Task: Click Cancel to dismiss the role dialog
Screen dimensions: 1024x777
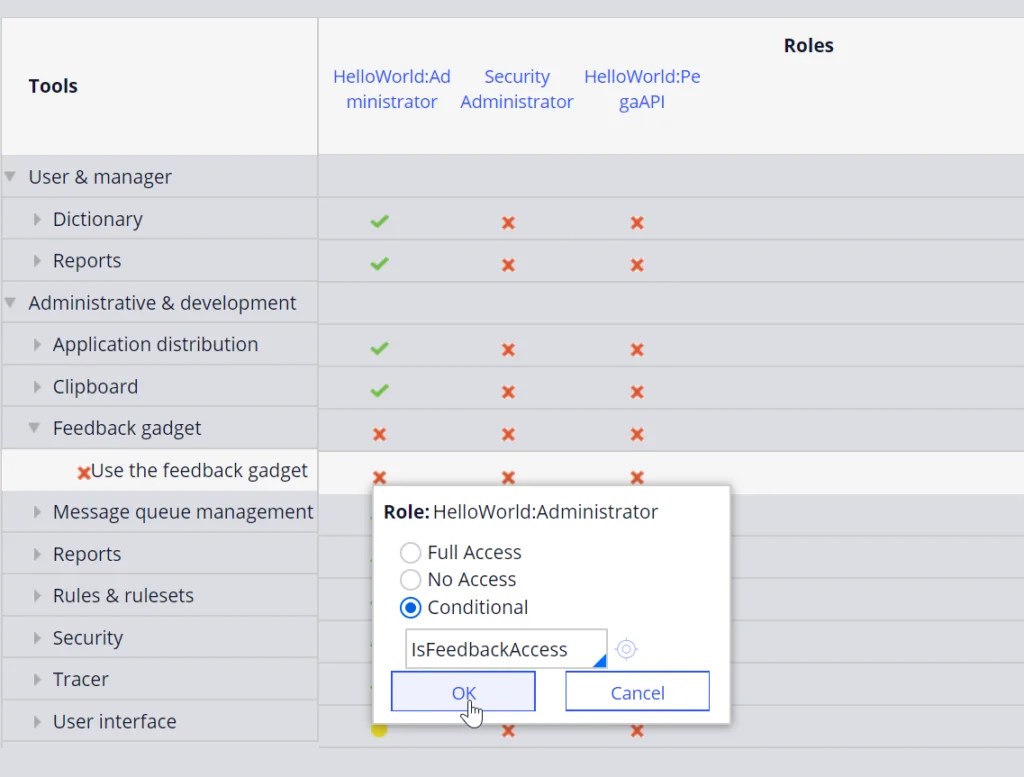Action: click(637, 691)
